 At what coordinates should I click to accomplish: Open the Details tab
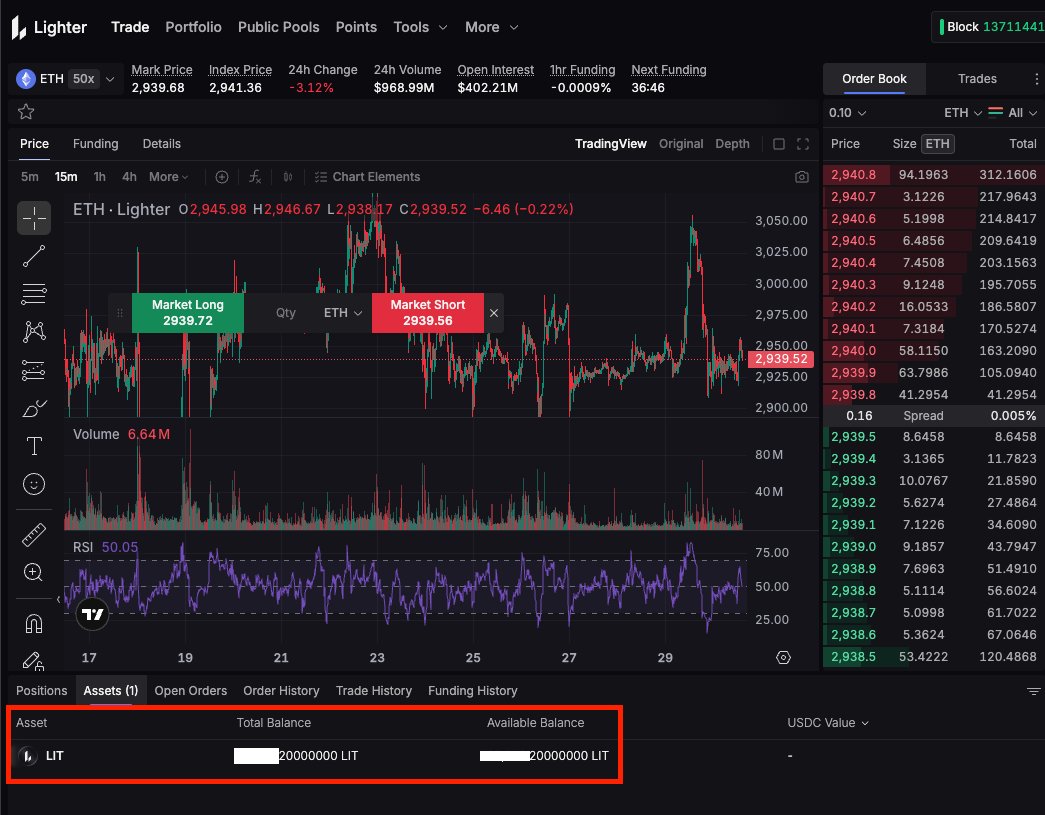(161, 144)
